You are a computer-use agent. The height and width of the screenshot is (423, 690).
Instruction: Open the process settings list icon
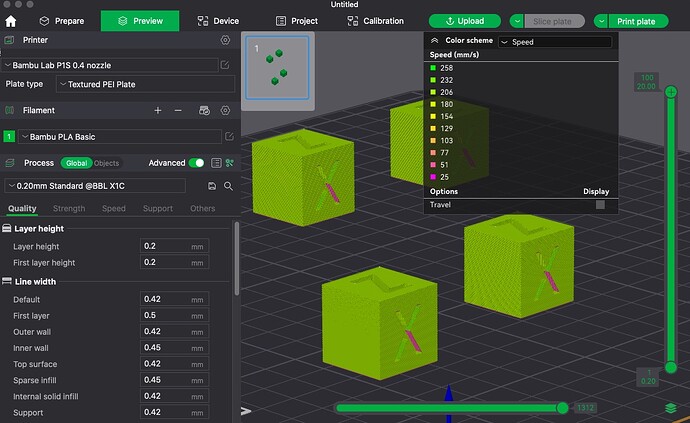click(x=216, y=163)
